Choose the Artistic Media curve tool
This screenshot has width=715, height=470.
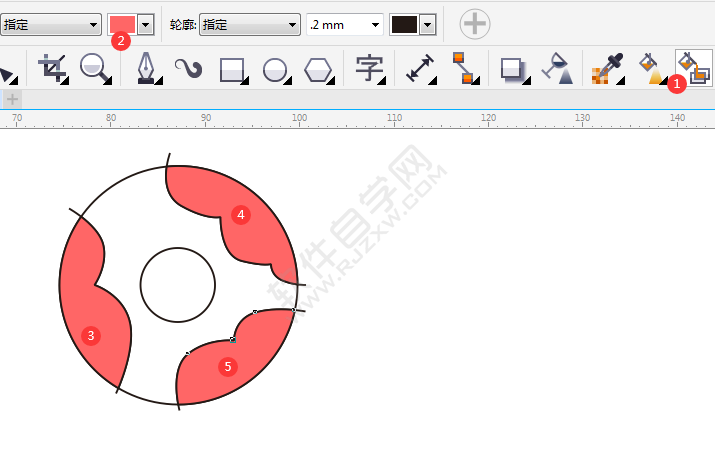click(189, 69)
